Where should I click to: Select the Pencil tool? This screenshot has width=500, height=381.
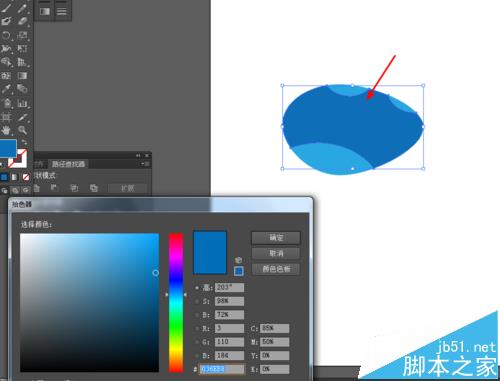coord(22,8)
